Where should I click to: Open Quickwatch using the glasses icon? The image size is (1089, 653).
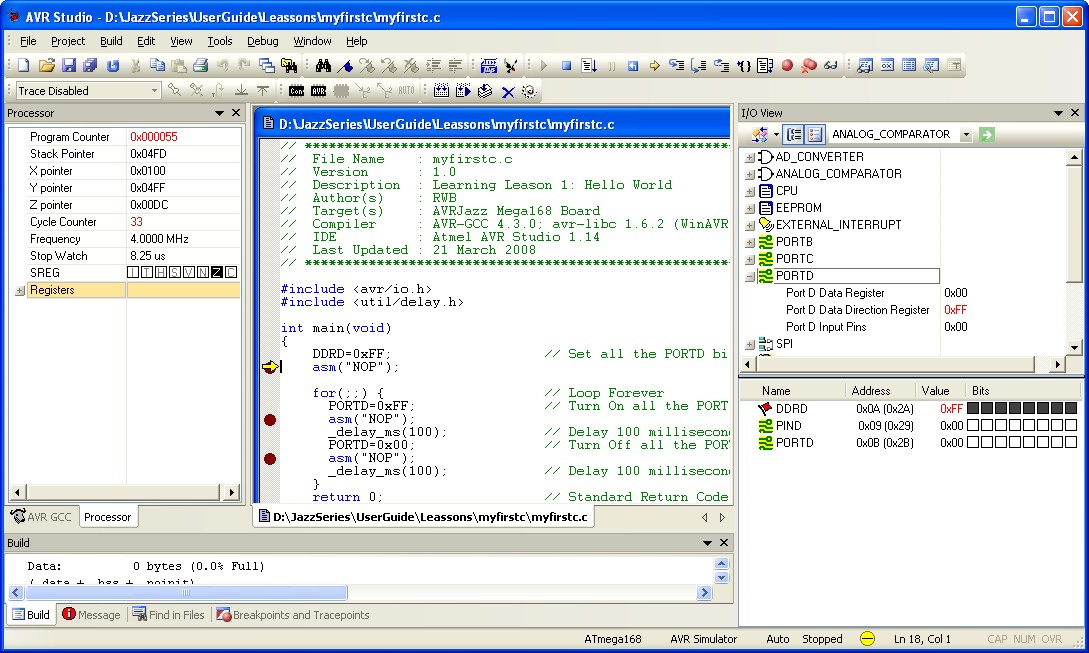click(831, 65)
